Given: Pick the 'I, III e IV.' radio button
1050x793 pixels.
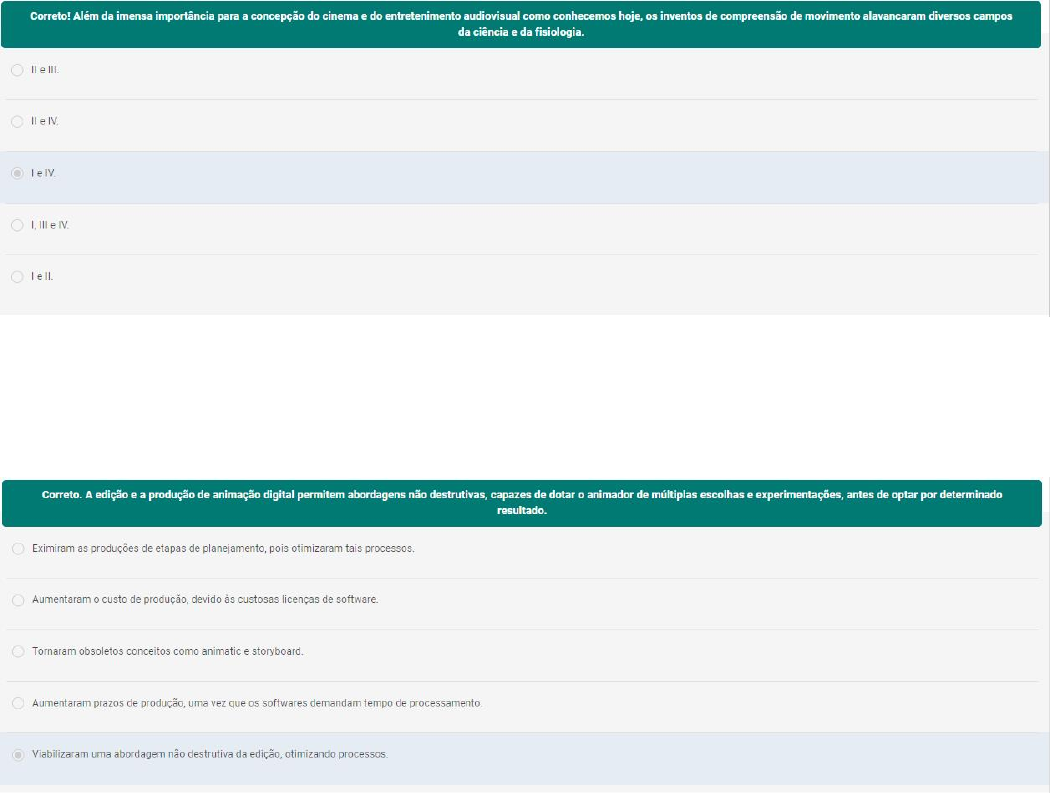Looking at the screenshot, I should [17, 225].
